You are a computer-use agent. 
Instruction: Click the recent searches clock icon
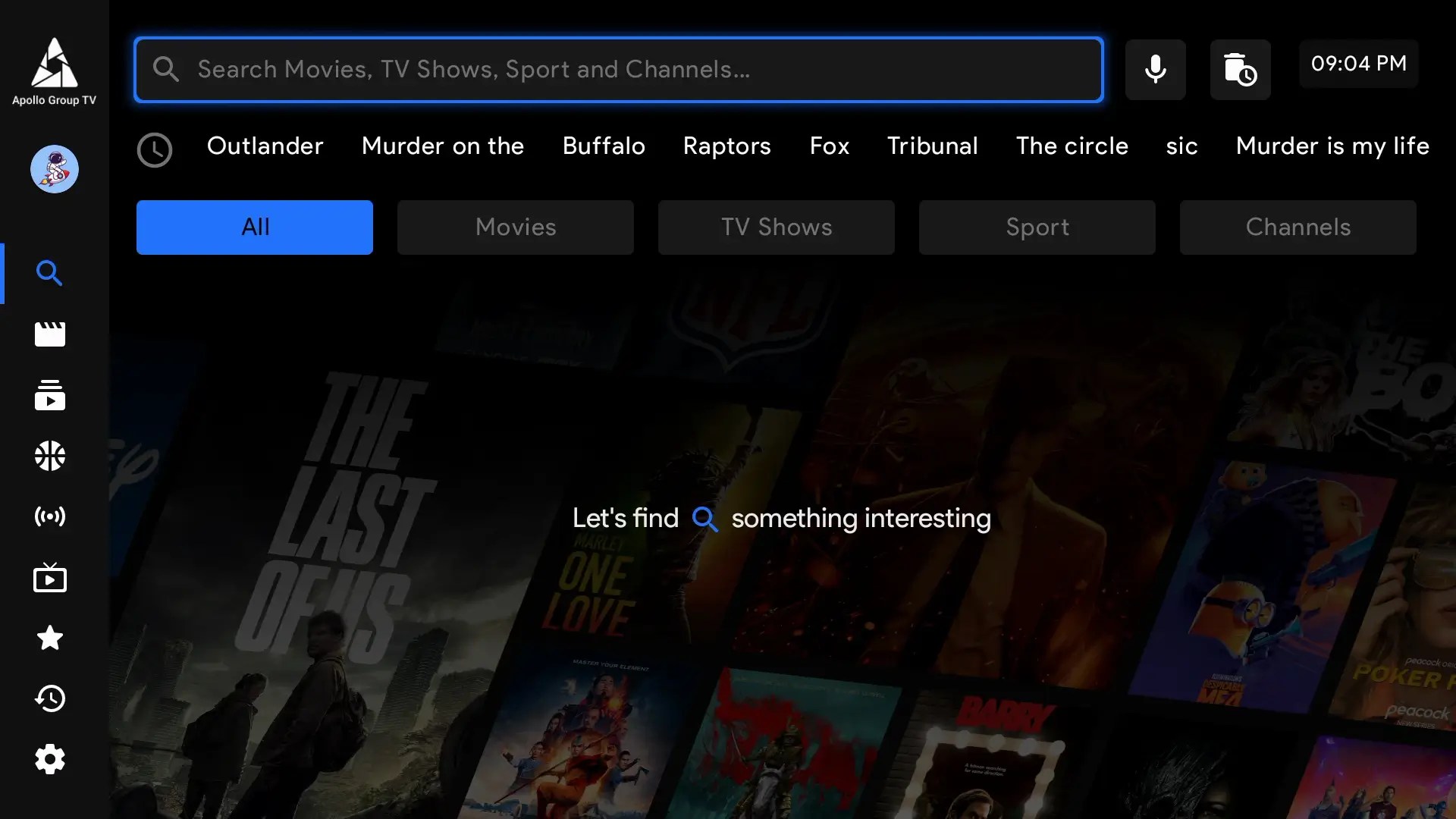(155, 150)
